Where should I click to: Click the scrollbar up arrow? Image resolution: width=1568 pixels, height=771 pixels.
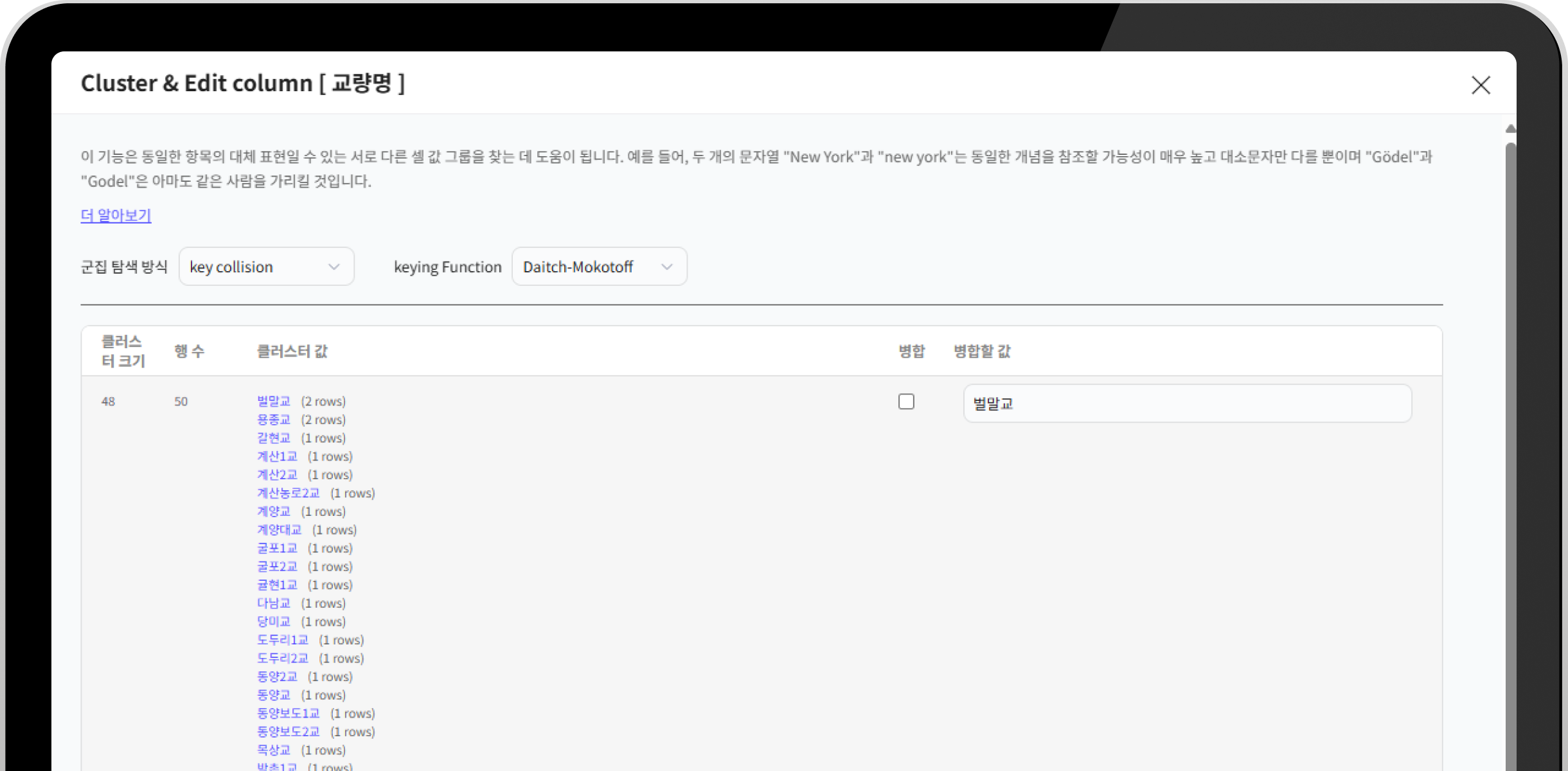click(x=1511, y=129)
